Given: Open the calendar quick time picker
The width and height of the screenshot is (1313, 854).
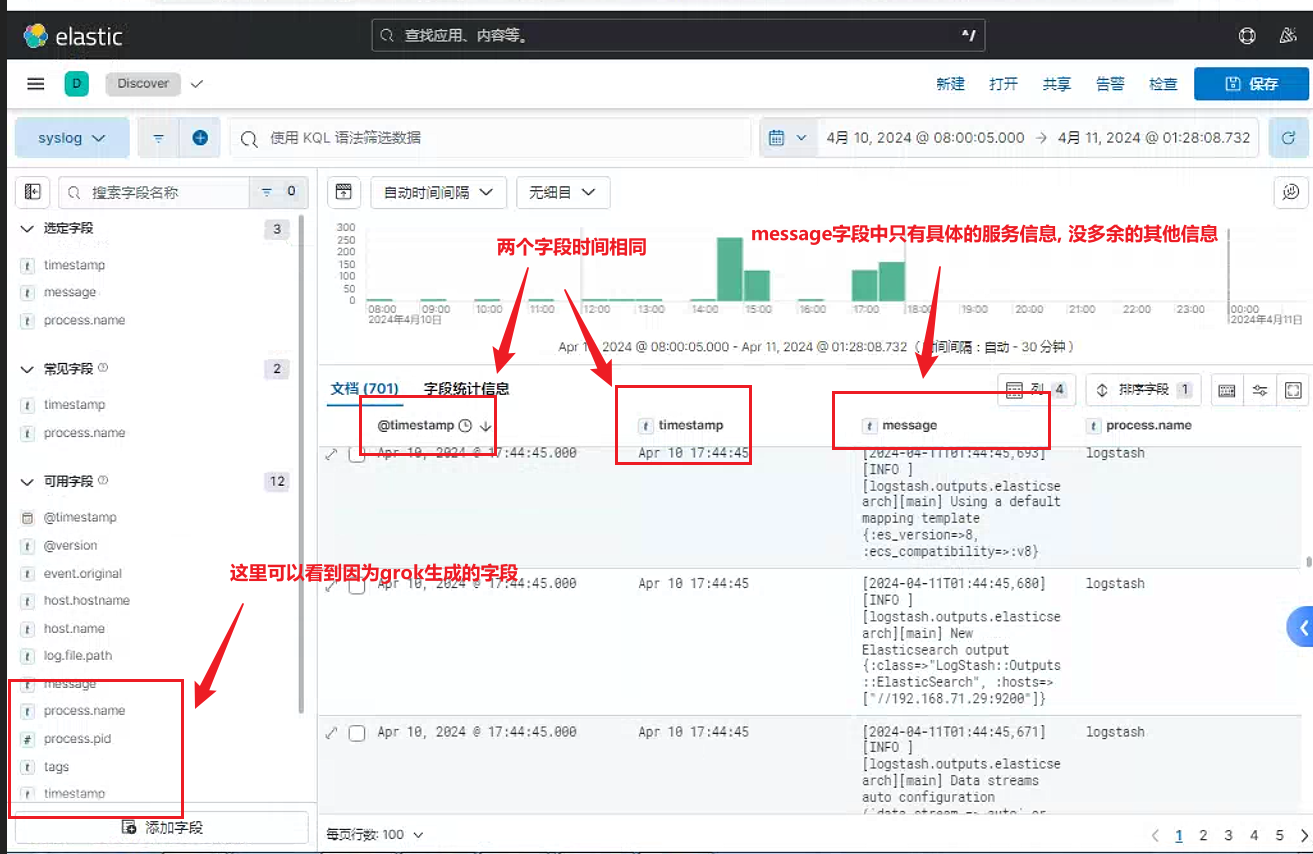Looking at the screenshot, I should (787, 138).
